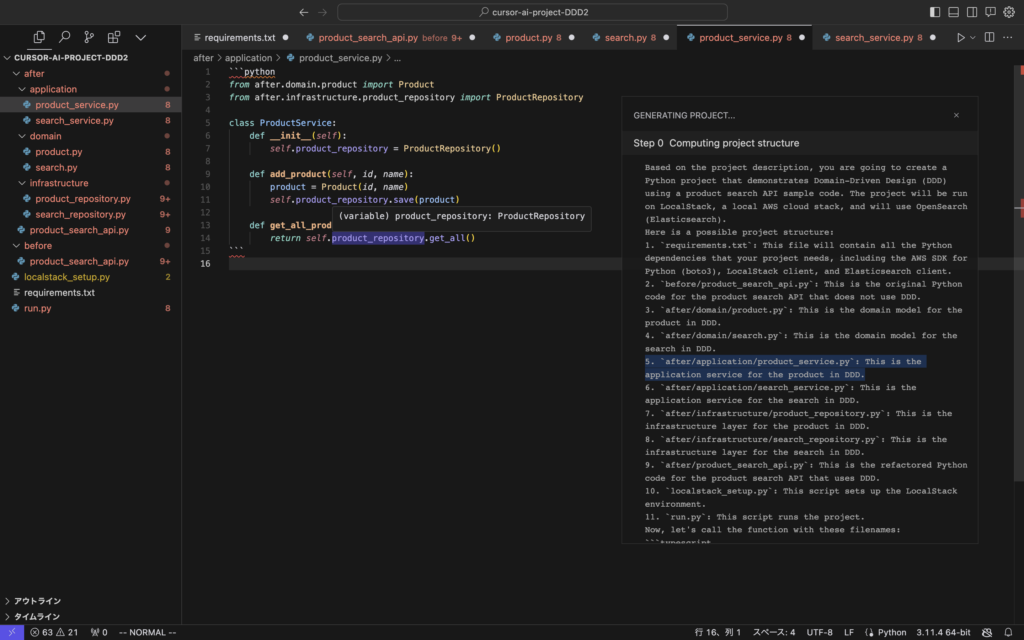Switch to product_search_api.py before tab
Viewport: 1024px width, 640px height.
pos(390,38)
